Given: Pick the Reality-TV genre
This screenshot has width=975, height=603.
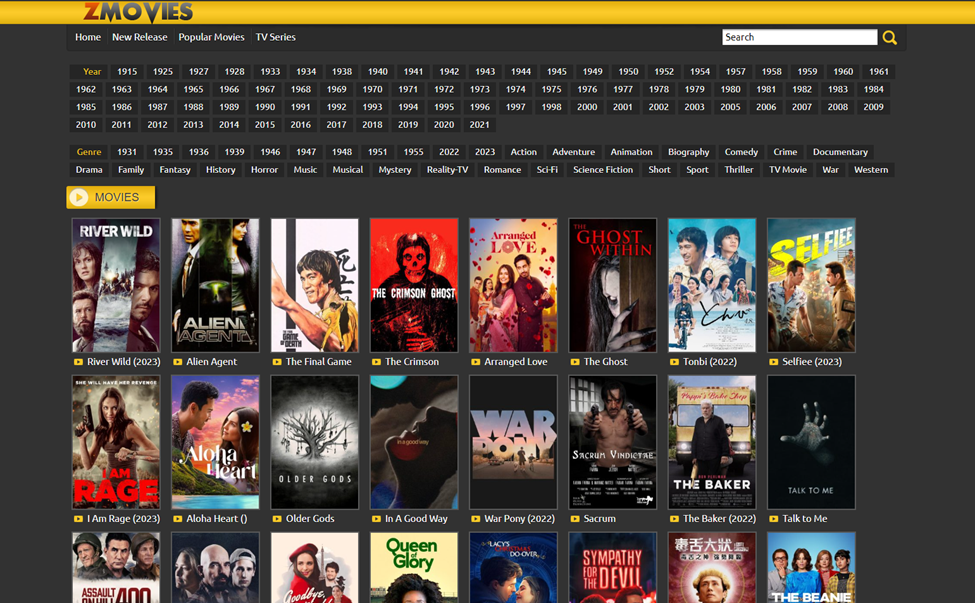Looking at the screenshot, I should coord(448,170).
